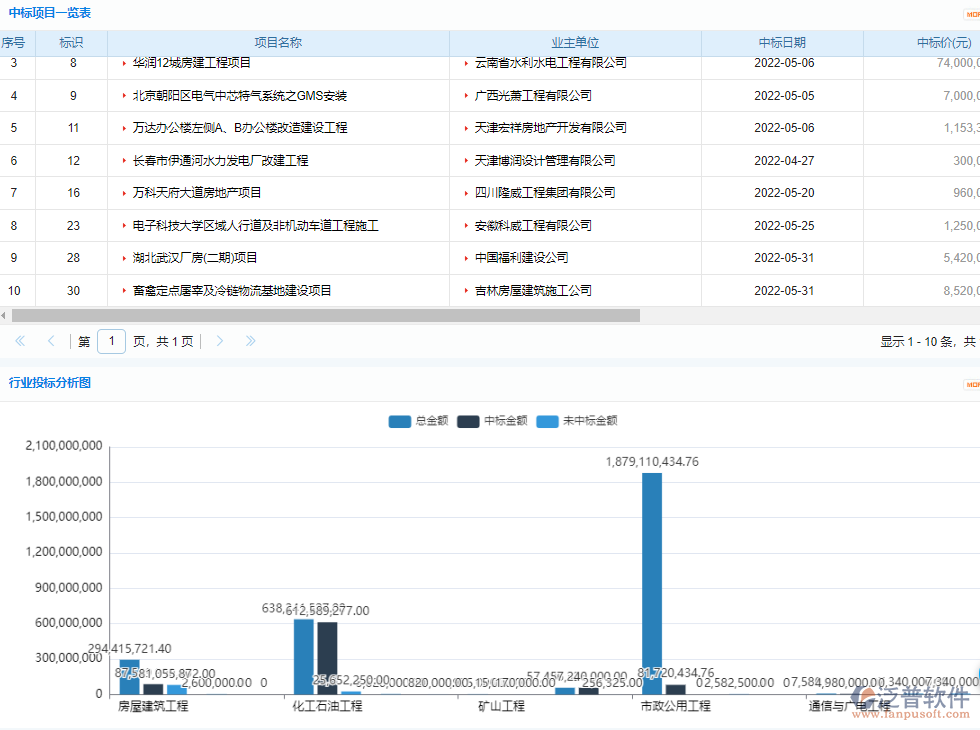The height and width of the screenshot is (730, 980).
Task: Toggle 中标金额 series in chart legend
Action: click(492, 421)
